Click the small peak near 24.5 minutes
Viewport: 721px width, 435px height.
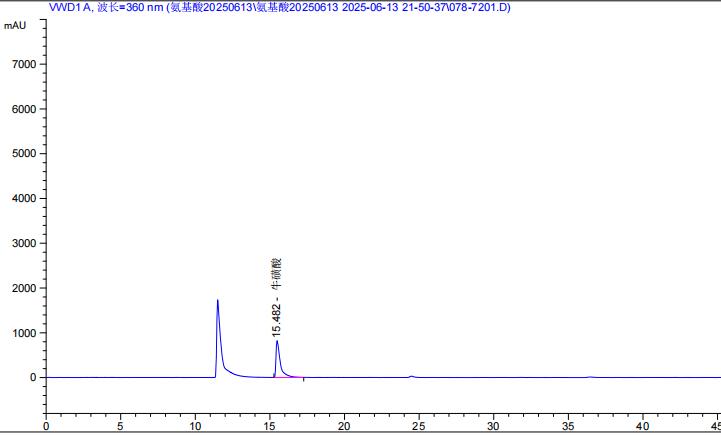click(411, 376)
